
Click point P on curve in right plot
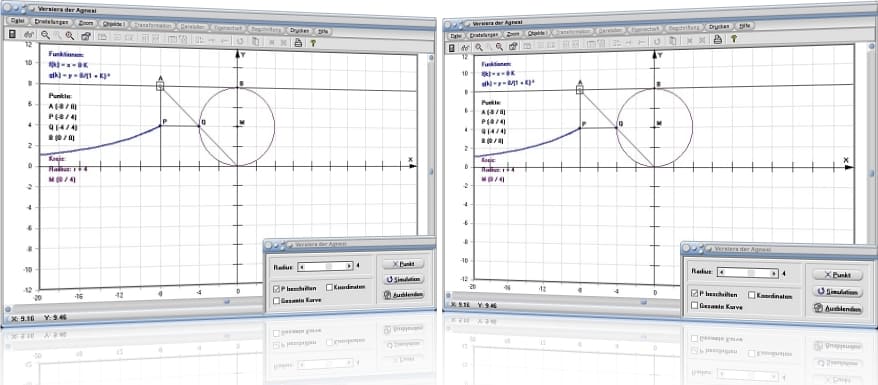(580, 128)
